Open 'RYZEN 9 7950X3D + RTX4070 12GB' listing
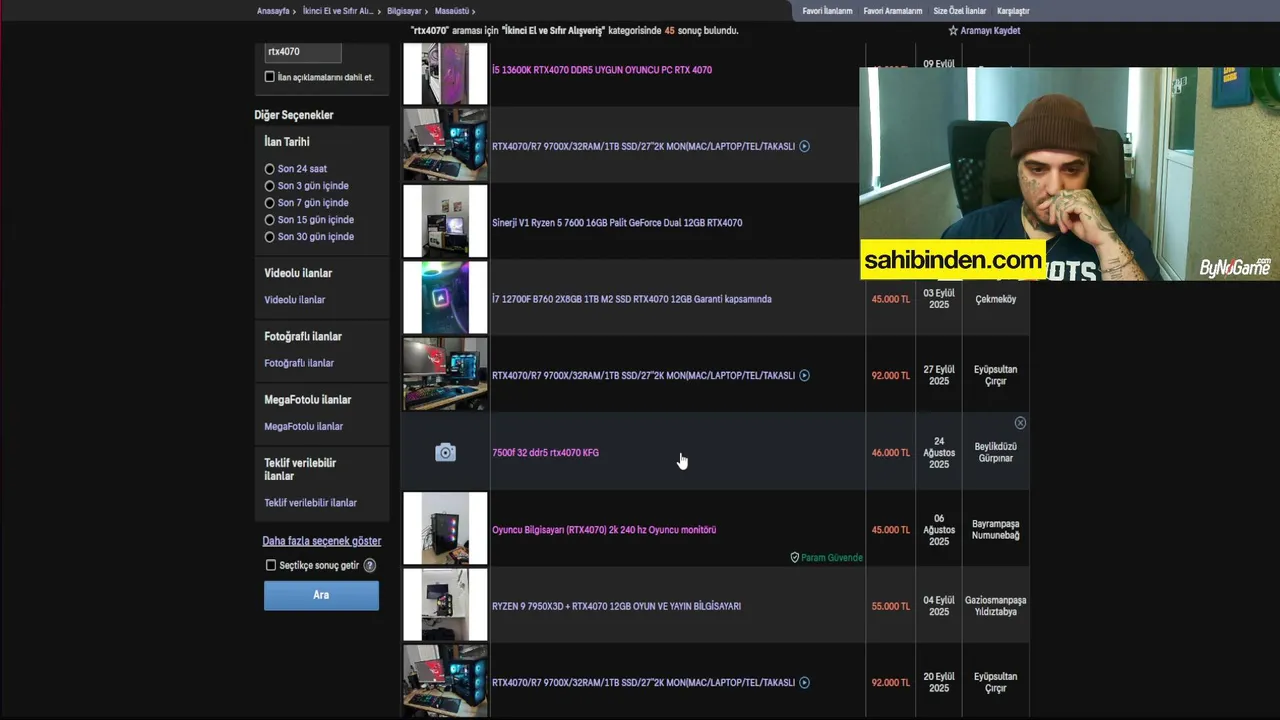This screenshot has height=720, width=1280. pyautogui.click(x=617, y=606)
